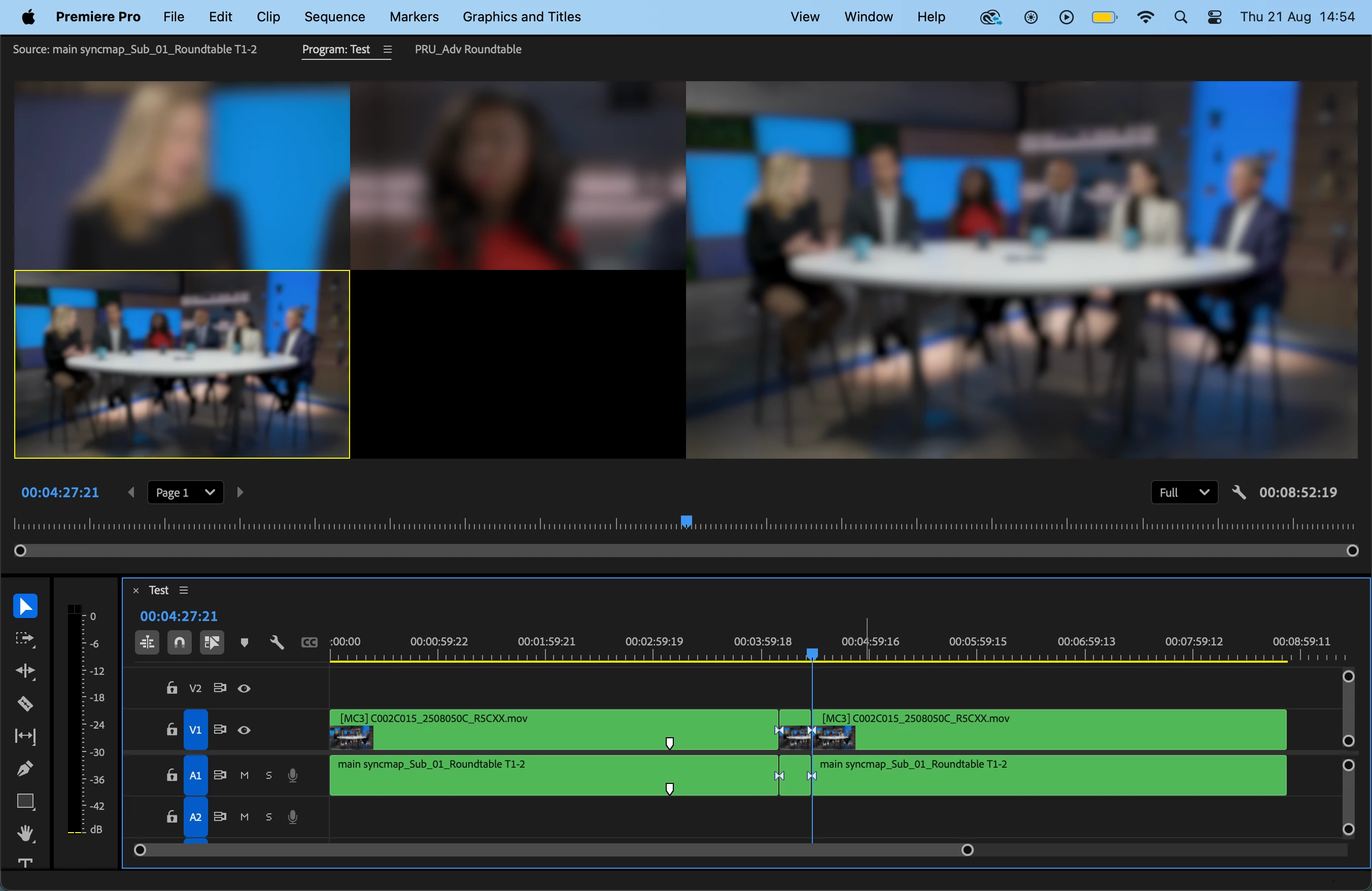1372x891 pixels.
Task: Toggle V1 track output eye
Action: [x=244, y=730]
